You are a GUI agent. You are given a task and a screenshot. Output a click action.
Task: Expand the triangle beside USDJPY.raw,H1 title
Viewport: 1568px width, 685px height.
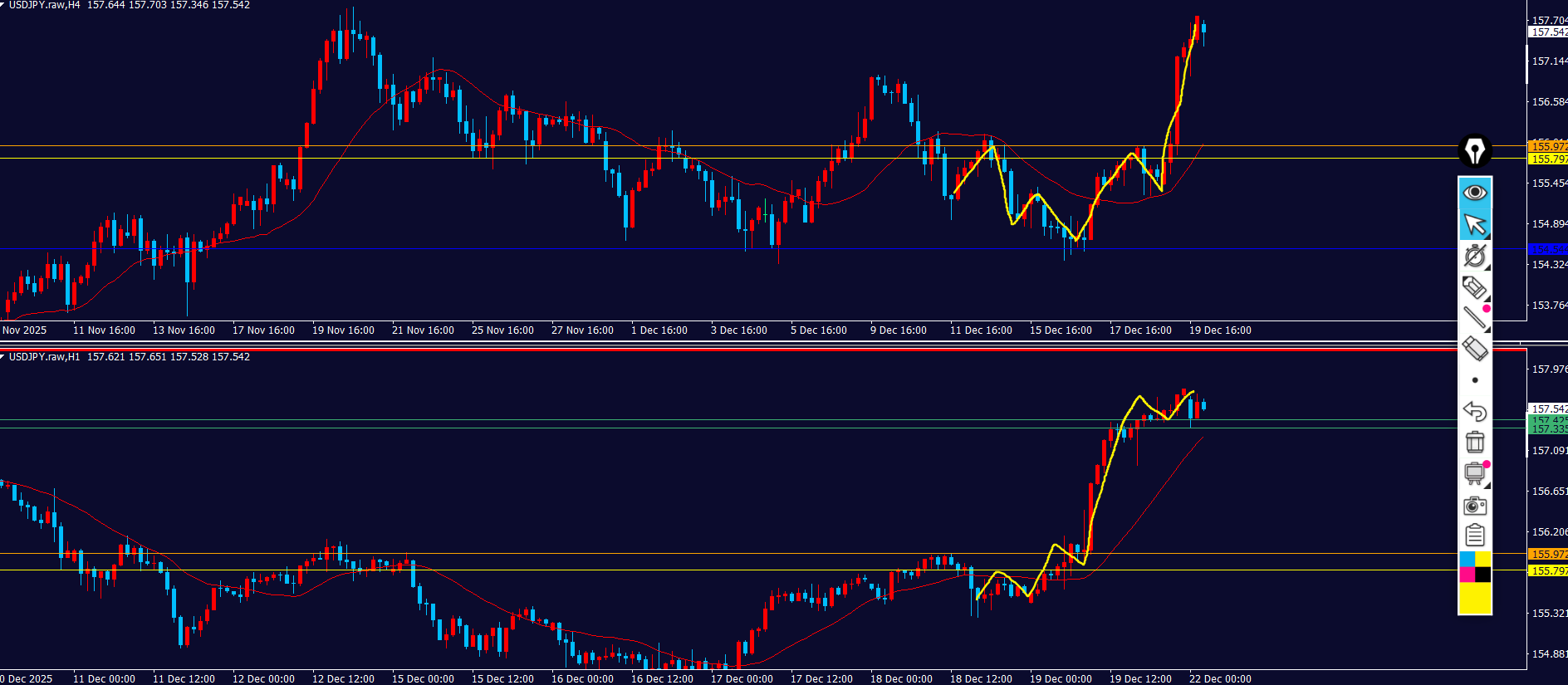pyautogui.click(x=3, y=356)
